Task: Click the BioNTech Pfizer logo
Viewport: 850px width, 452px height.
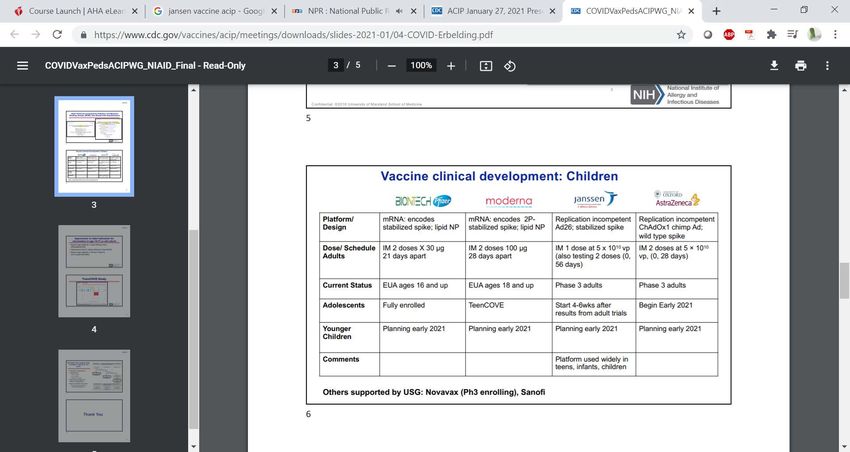Action: pyautogui.click(x=423, y=201)
